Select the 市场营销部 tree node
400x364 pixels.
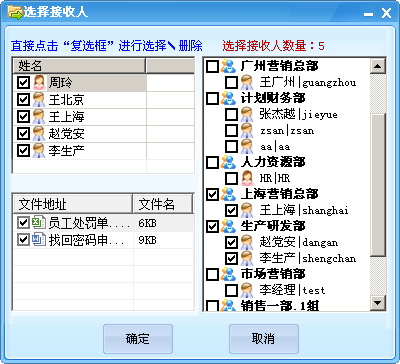[x=273, y=274]
